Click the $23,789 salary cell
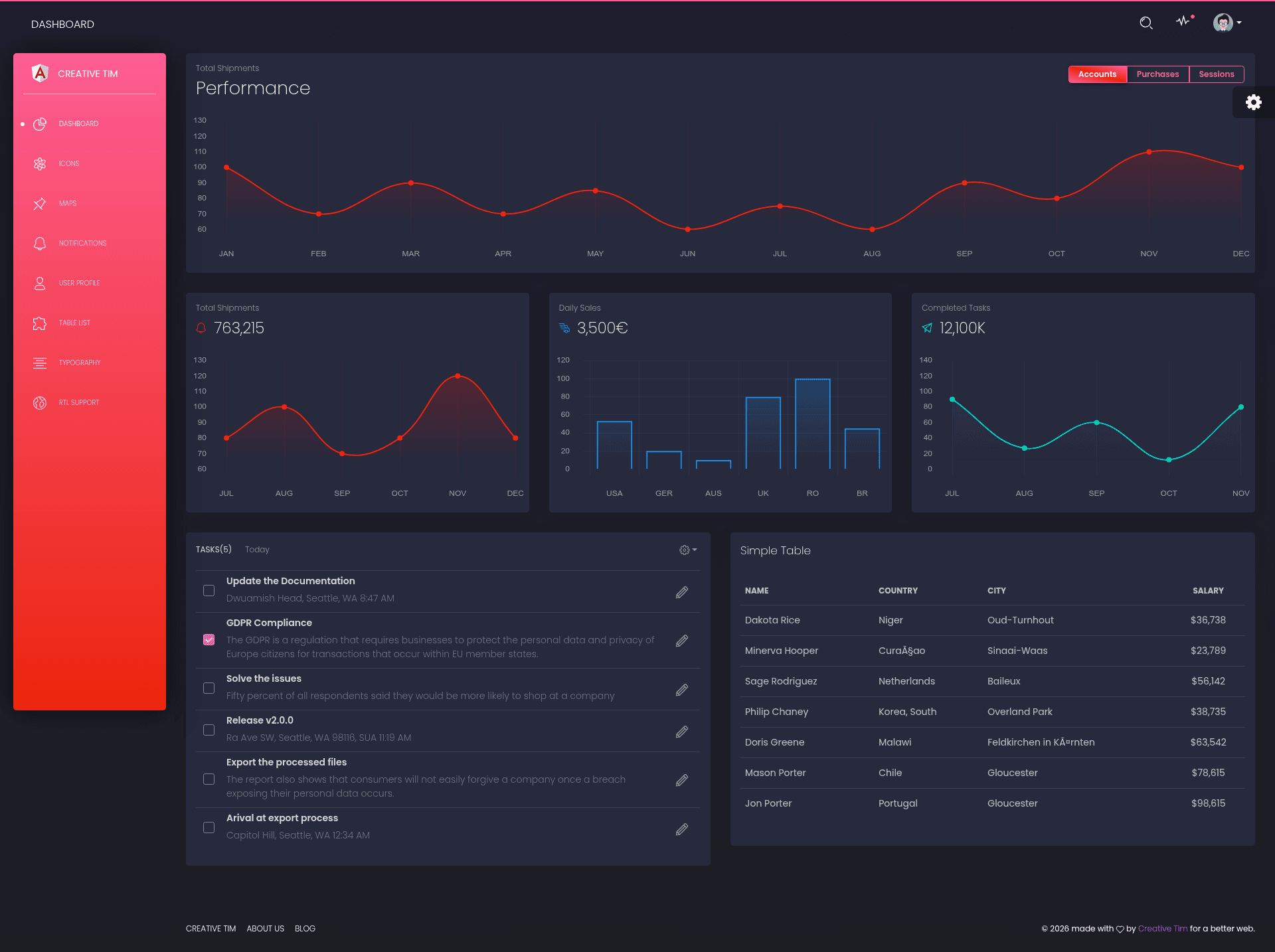The image size is (1275, 952). [1208, 651]
